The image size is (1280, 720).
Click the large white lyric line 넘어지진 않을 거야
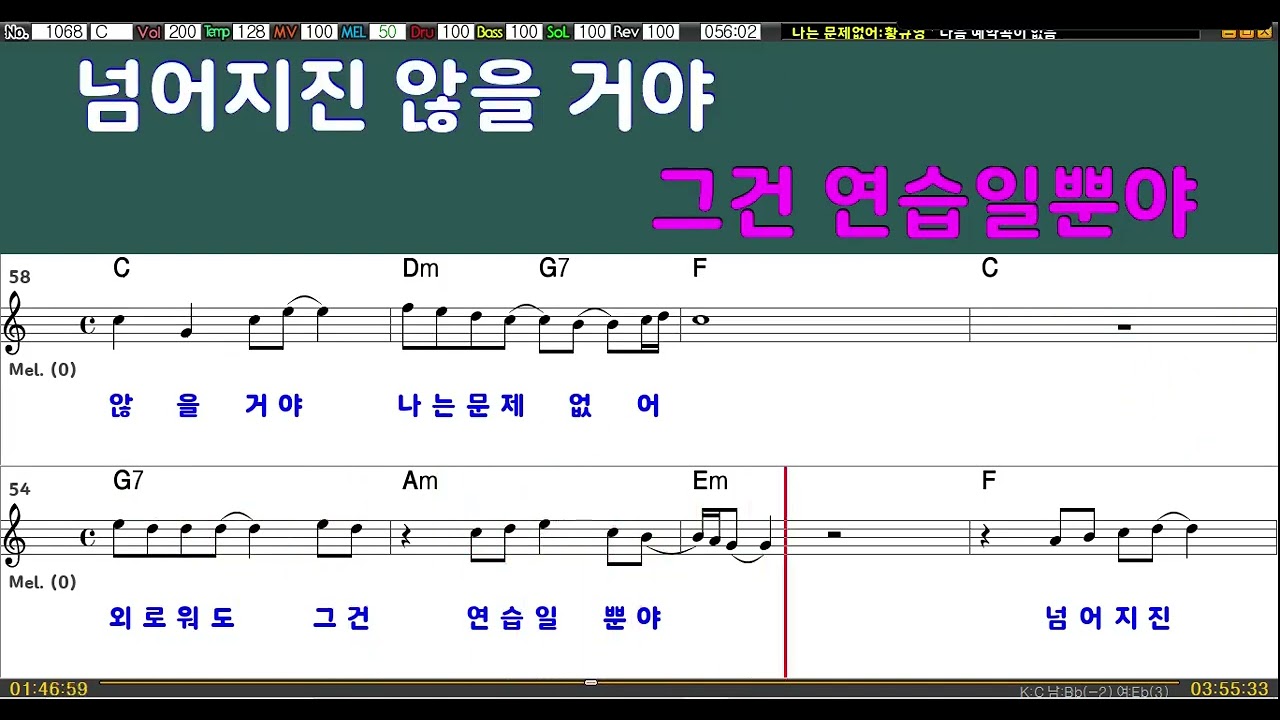(397, 97)
